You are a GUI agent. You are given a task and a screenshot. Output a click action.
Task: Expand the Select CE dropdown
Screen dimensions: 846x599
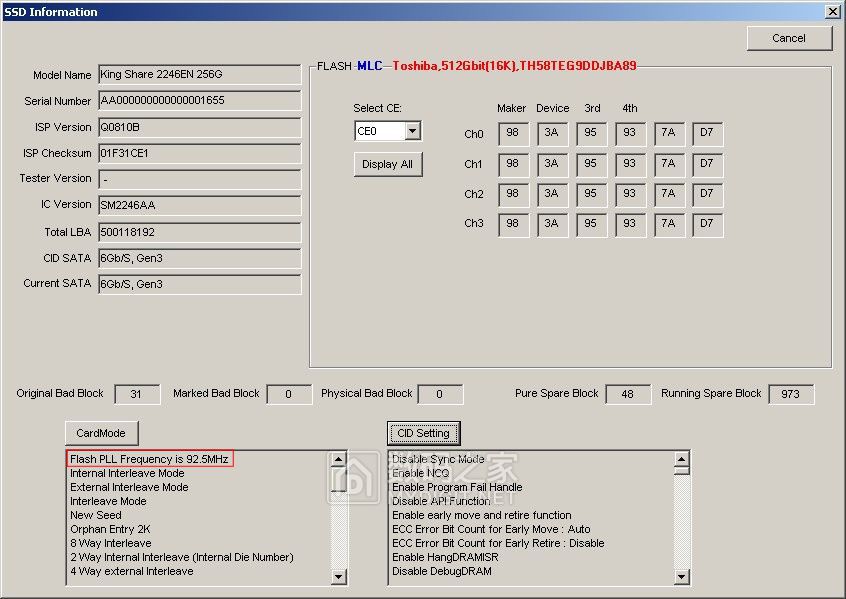pyautogui.click(x=413, y=131)
